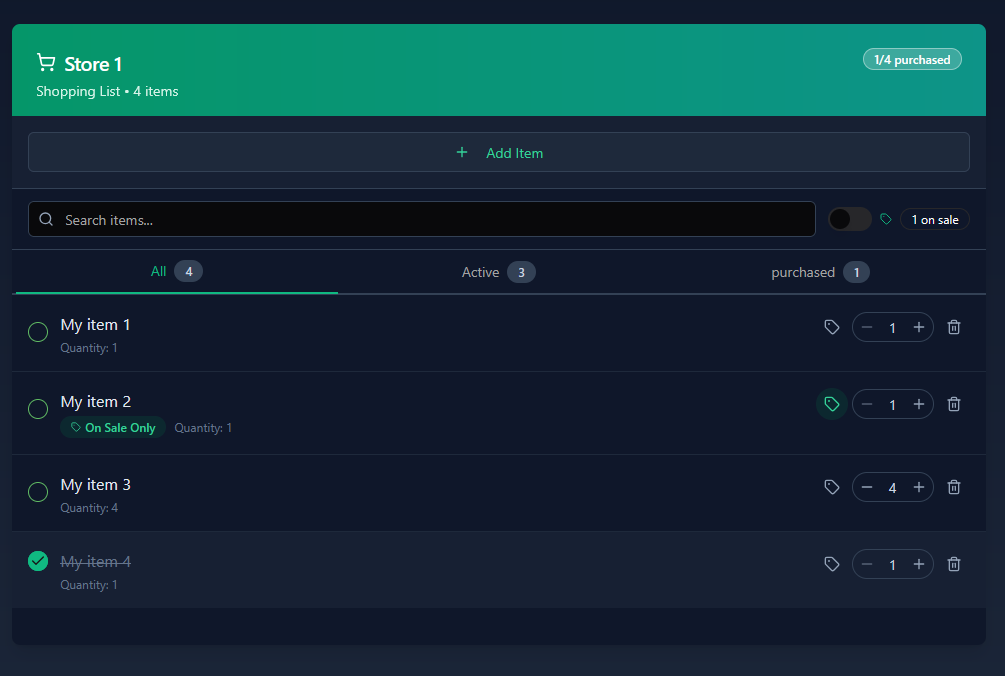Delete My item 4 via trash icon
Viewport: 1005px width, 676px height.
click(954, 564)
